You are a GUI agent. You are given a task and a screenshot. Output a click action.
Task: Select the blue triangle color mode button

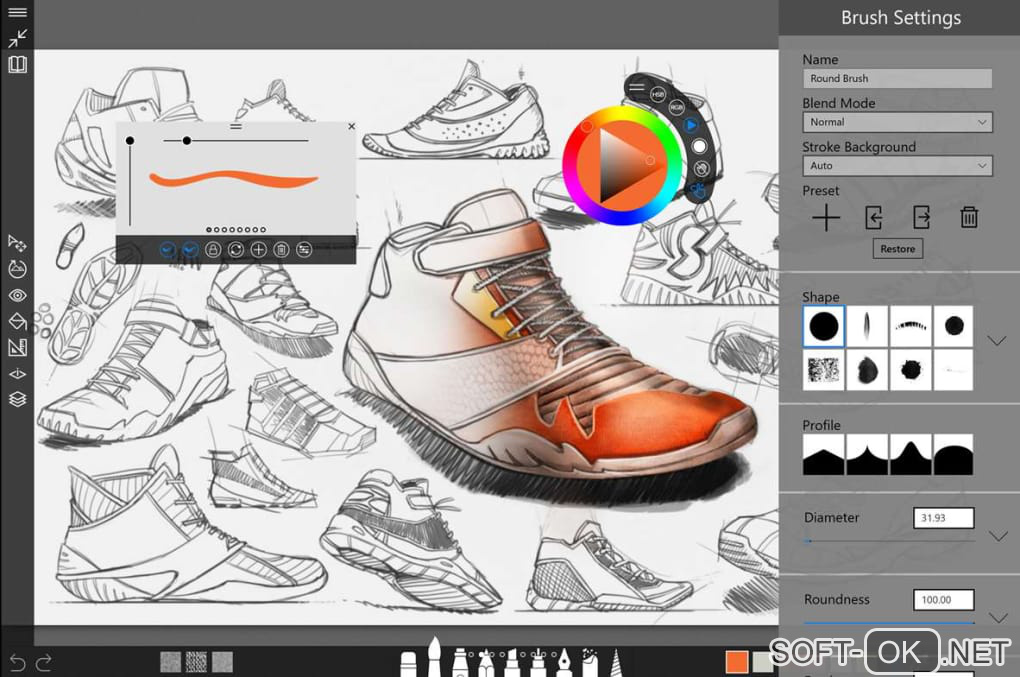click(x=691, y=125)
